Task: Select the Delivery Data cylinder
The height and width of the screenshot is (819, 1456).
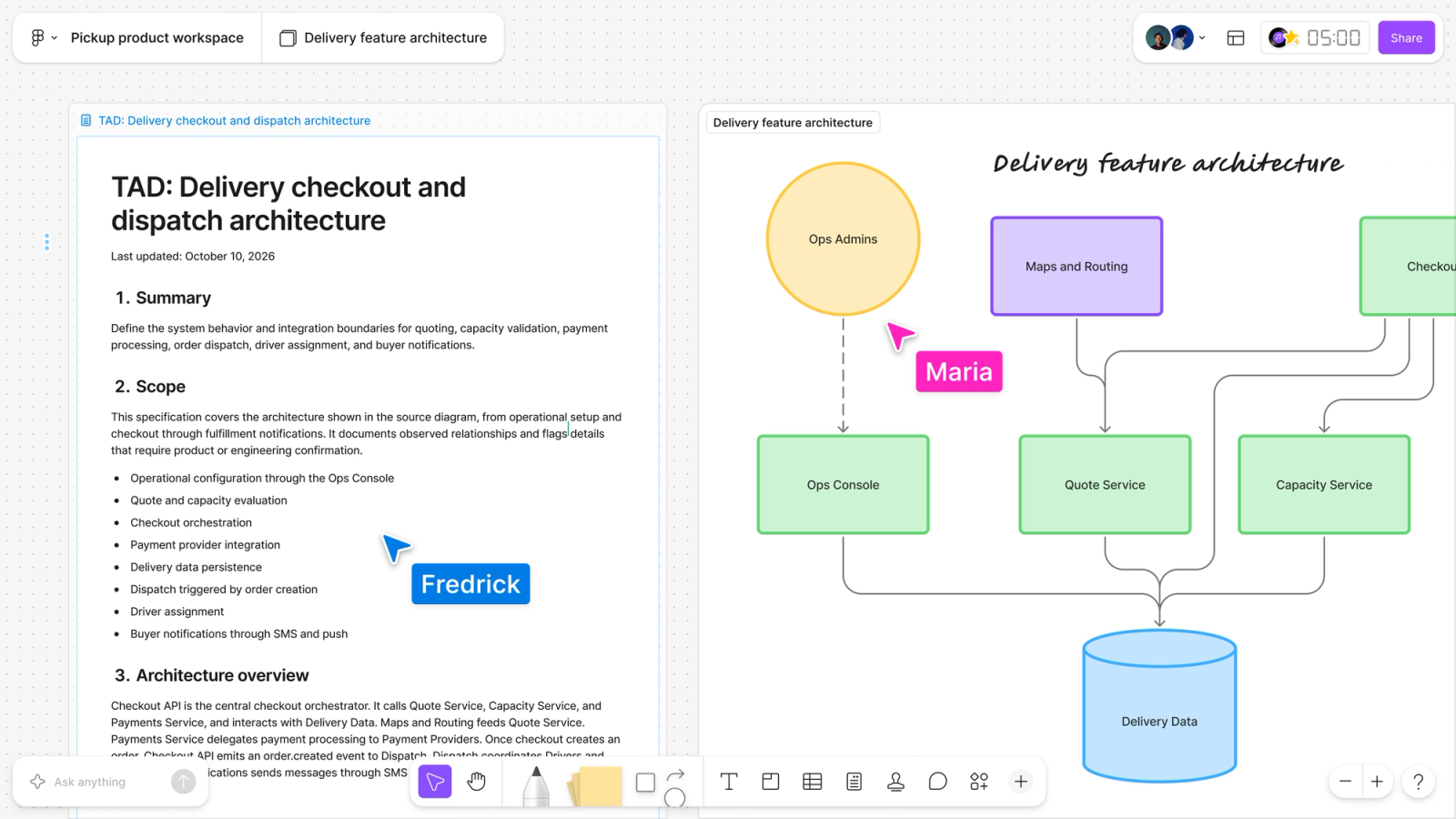Action: point(1159,706)
